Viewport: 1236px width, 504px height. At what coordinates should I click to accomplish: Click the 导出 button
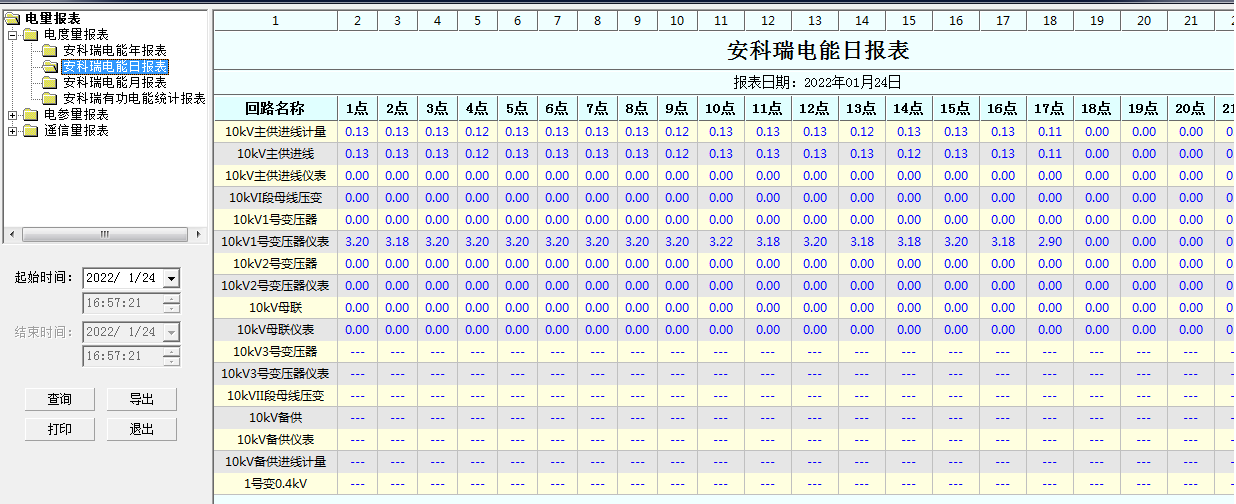(x=142, y=399)
